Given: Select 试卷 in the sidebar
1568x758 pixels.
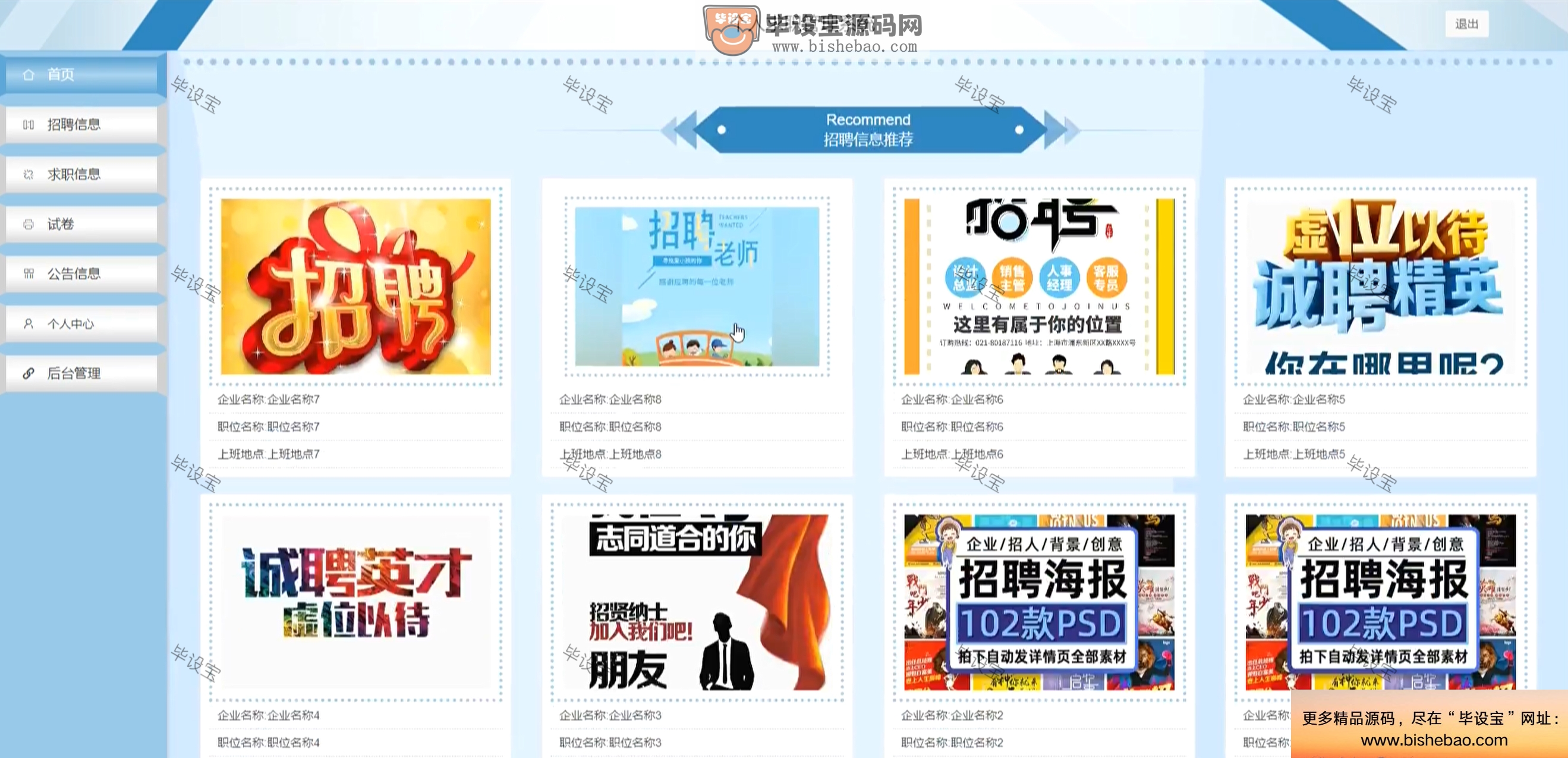Looking at the screenshot, I should [x=81, y=224].
